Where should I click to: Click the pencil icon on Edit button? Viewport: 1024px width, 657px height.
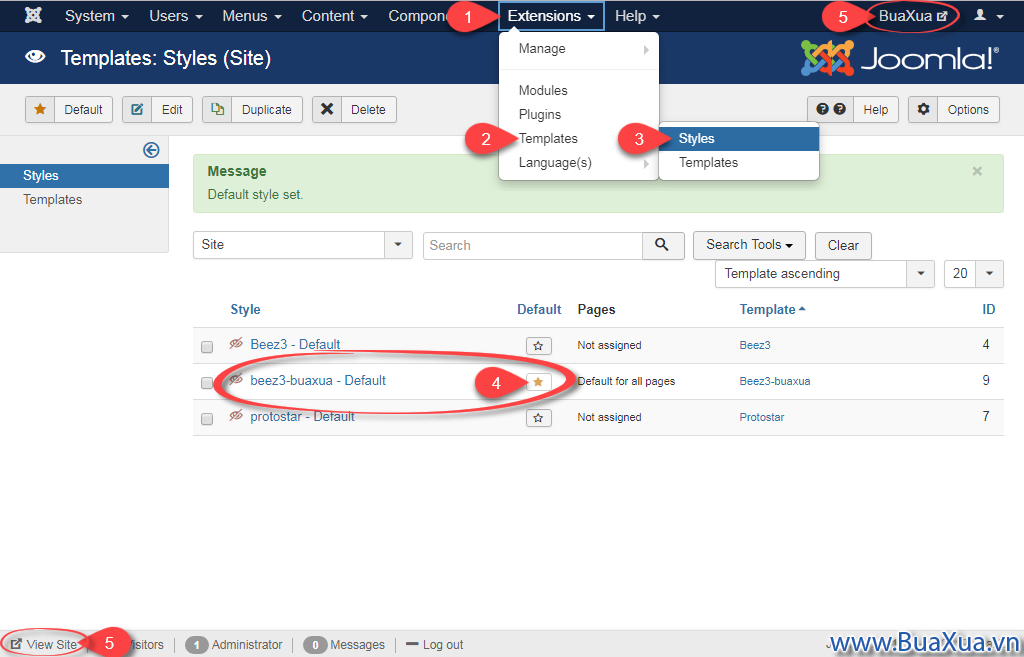click(137, 109)
